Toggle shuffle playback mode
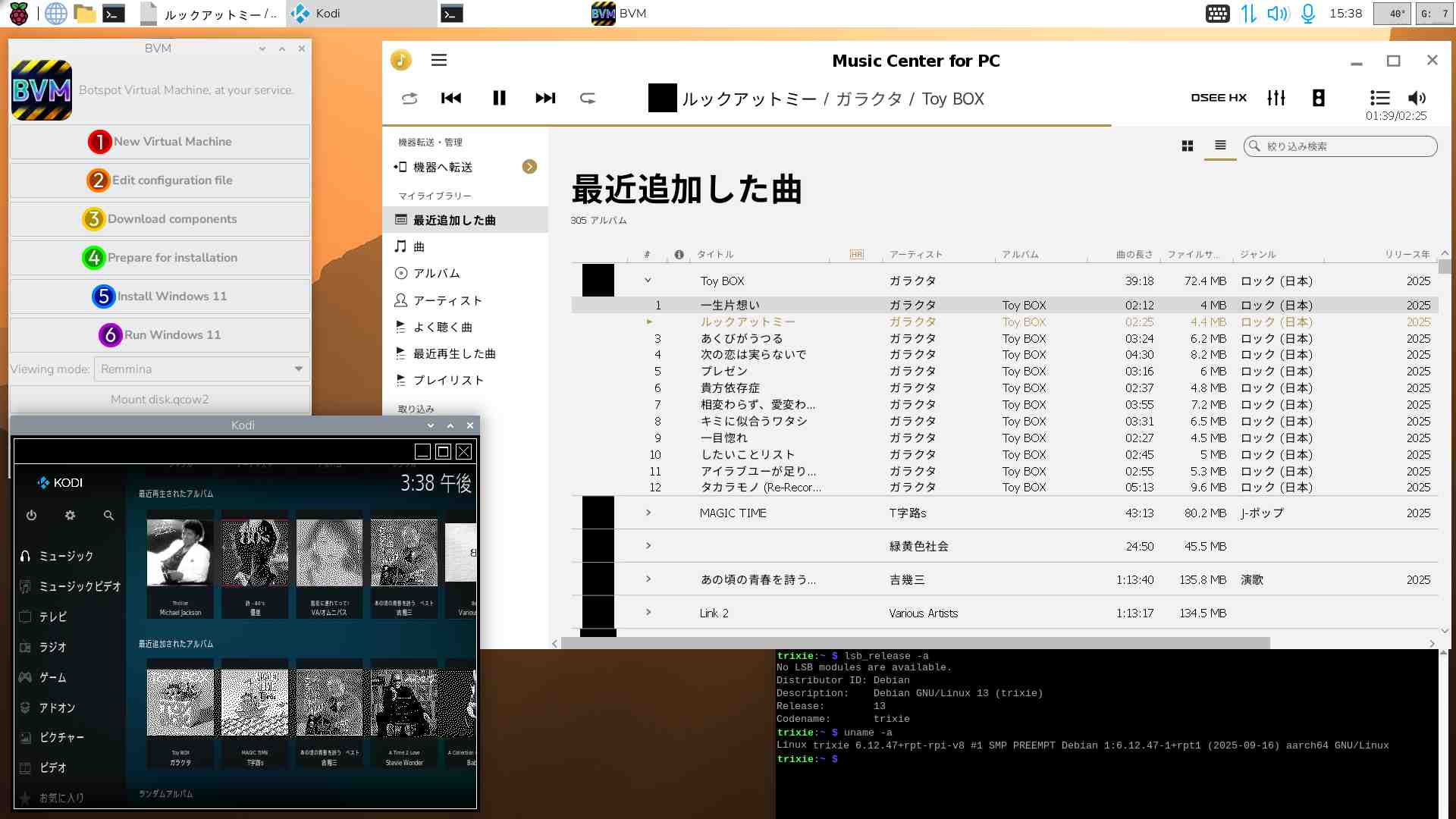This screenshot has height=819, width=1456. pyautogui.click(x=409, y=98)
